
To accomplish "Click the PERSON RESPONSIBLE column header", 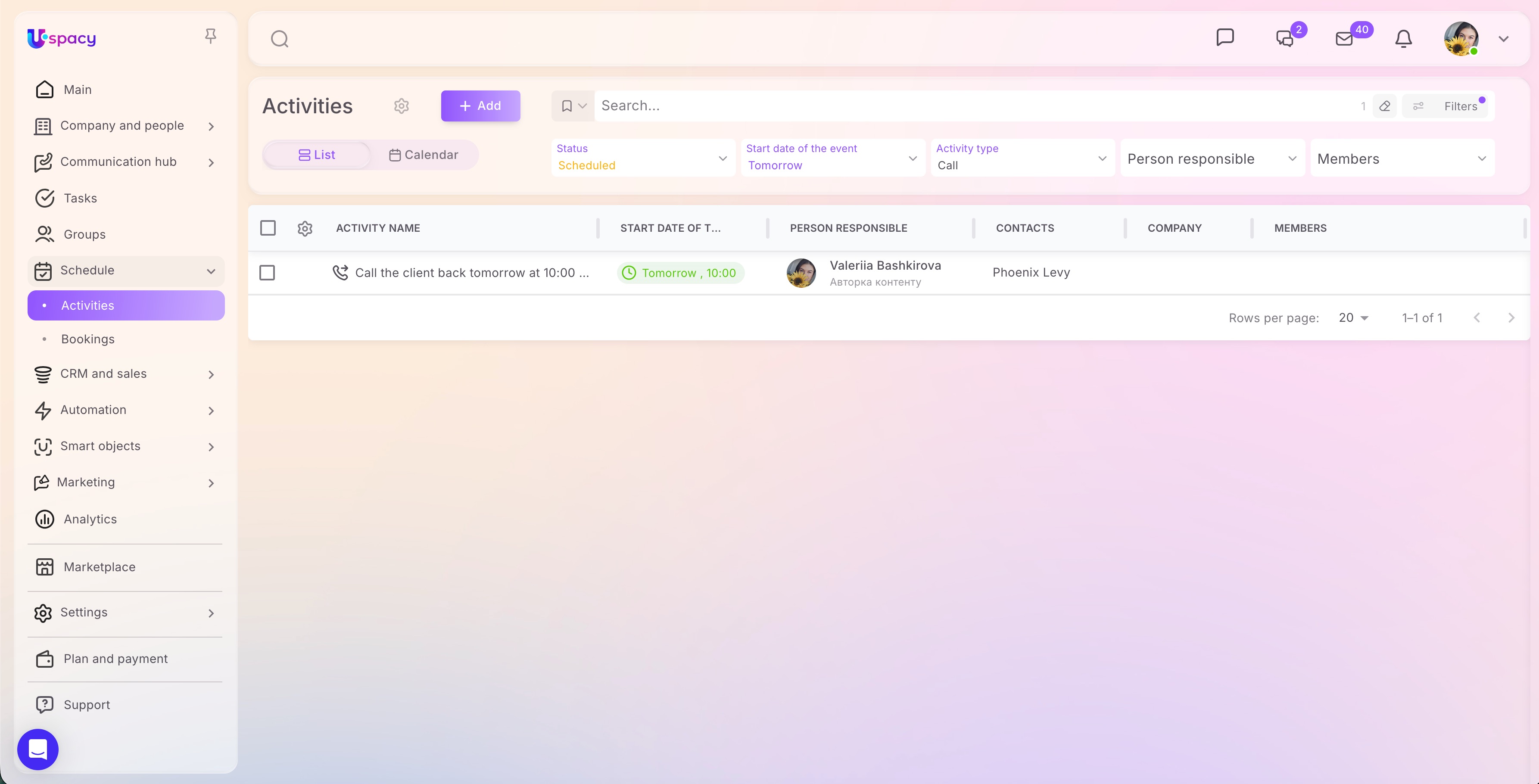I will [848, 228].
